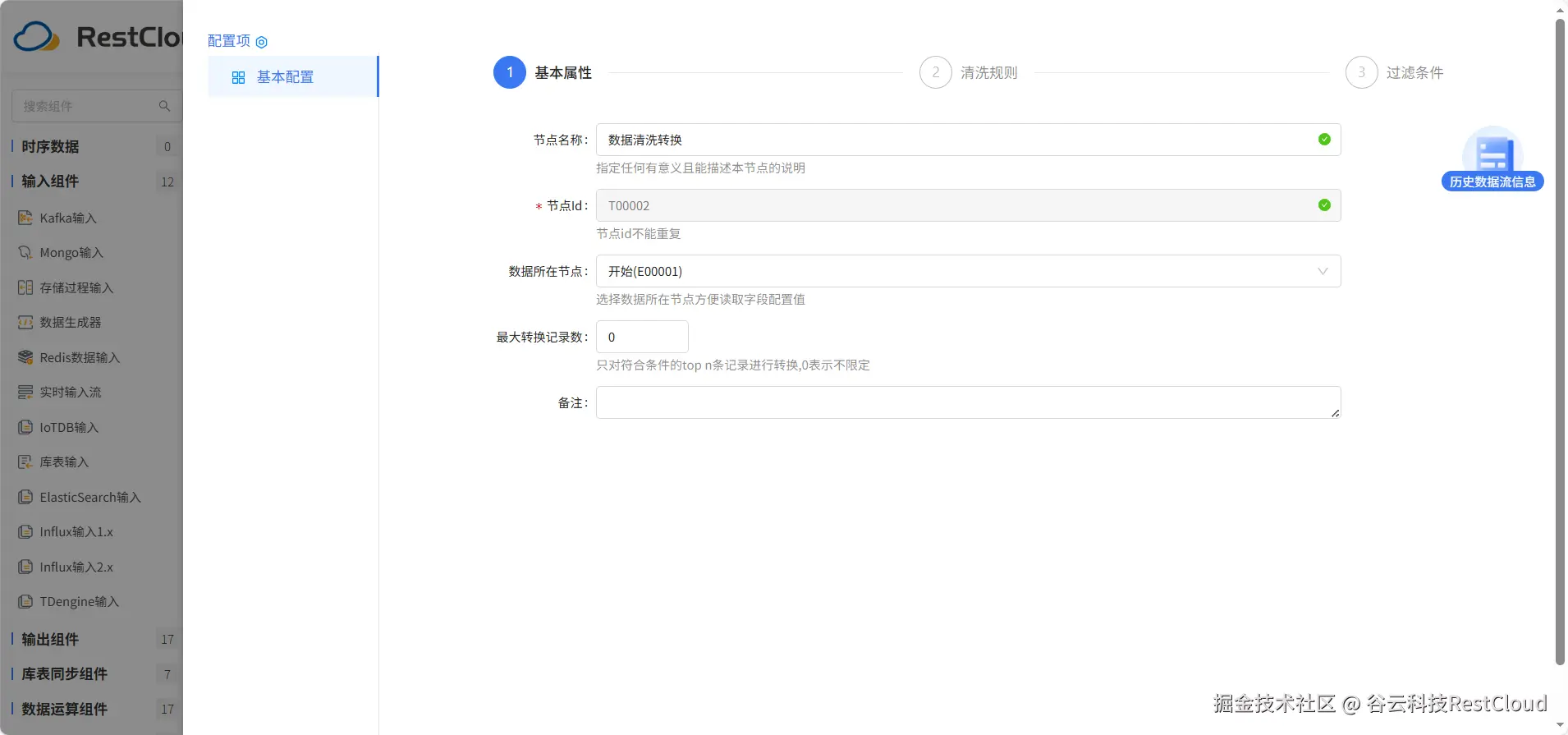Click the Redis数据输入 label
This screenshot has width=1568, height=735.
click(80, 357)
